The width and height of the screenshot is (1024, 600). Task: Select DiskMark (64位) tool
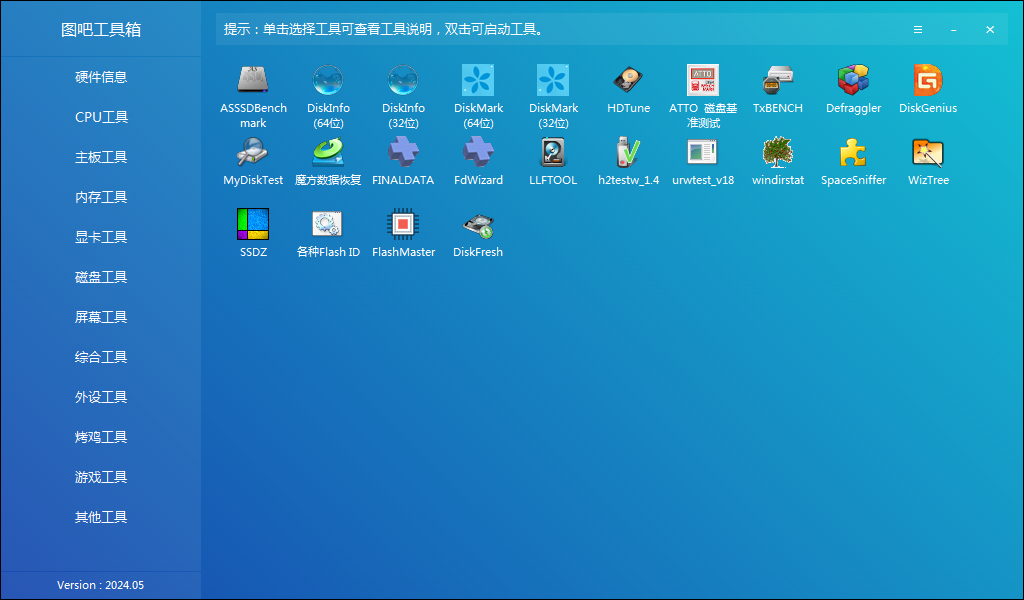tap(478, 80)
